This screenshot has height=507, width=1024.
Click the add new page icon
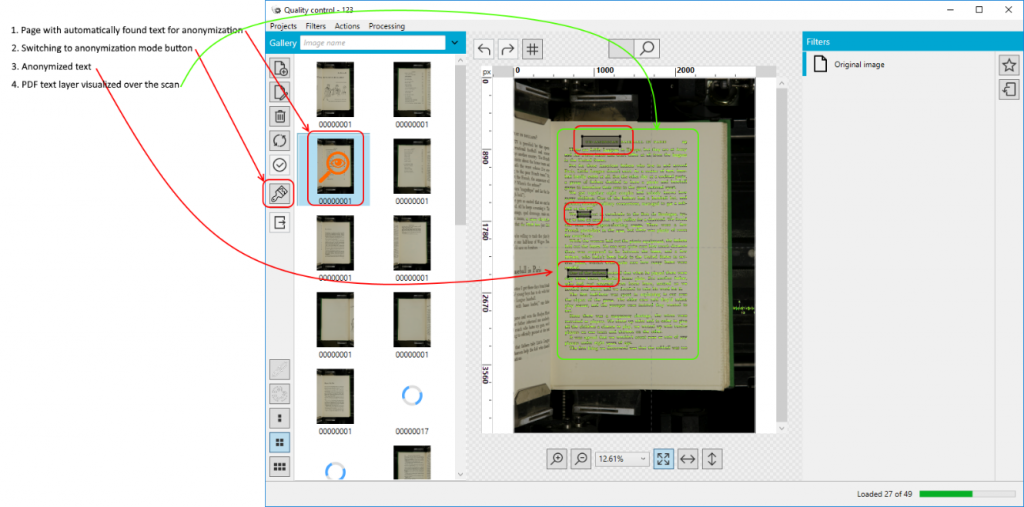(280, 69)
